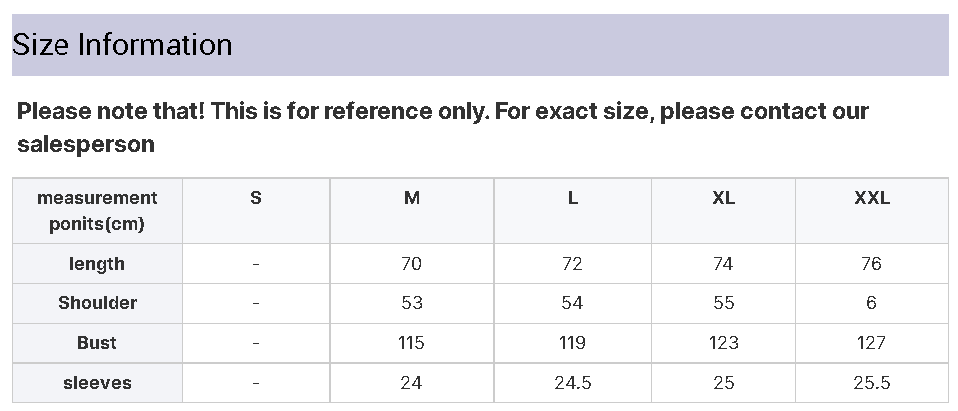958x411 pixels.
Task: Select the sleeves row label
Action: (97, 383)
